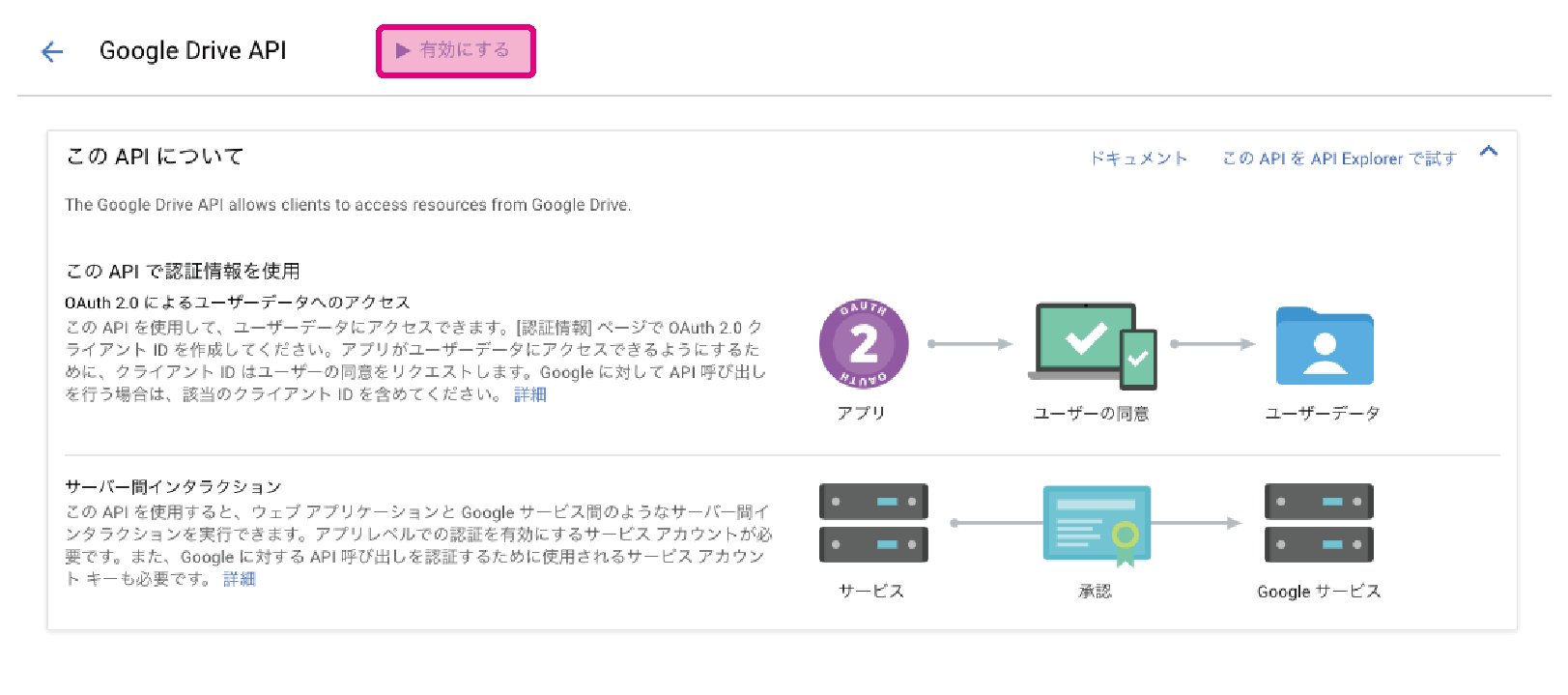Click the サービス server stack icon
The image size is (1568, 695).
click(873, 523)
